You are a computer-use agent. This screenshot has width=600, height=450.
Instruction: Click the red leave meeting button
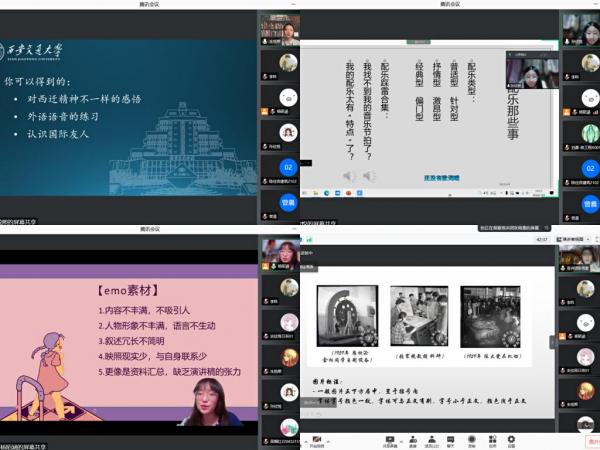click(590, 440)
